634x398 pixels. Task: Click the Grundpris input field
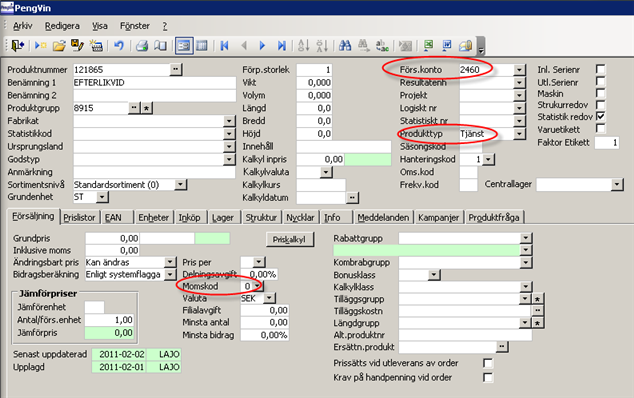tap(112, 238)
